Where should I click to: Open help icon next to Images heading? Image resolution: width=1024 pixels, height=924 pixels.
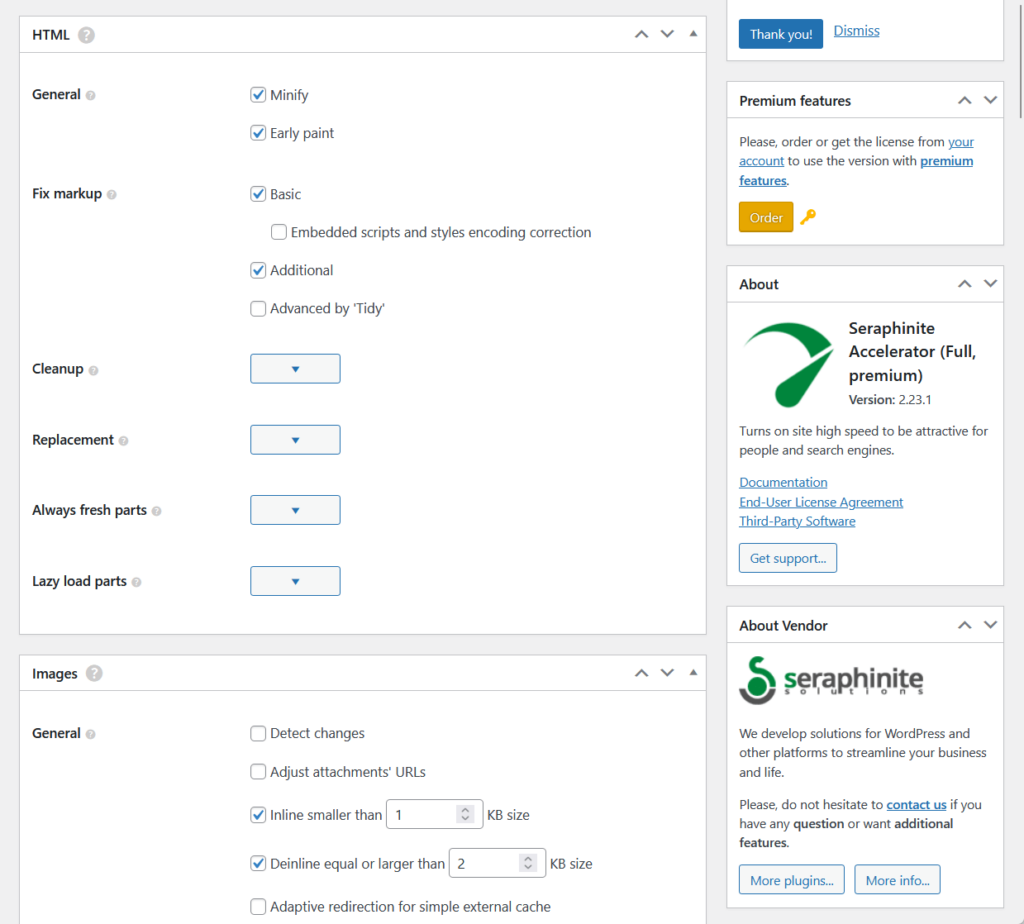pyautogui.click(x=94, y=673)
